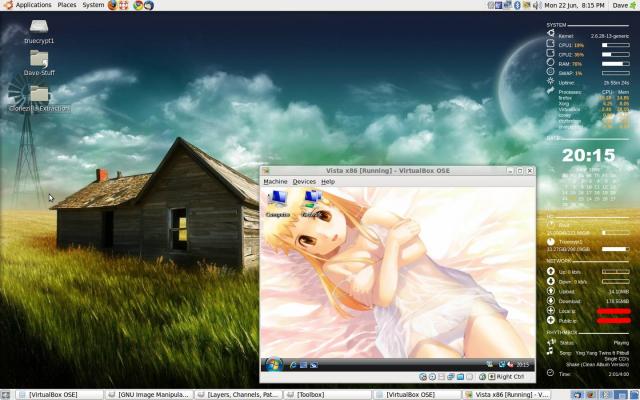Click the lifebuoy help icon in top panel
The image size is (640, 400).
tap(123, 5)
